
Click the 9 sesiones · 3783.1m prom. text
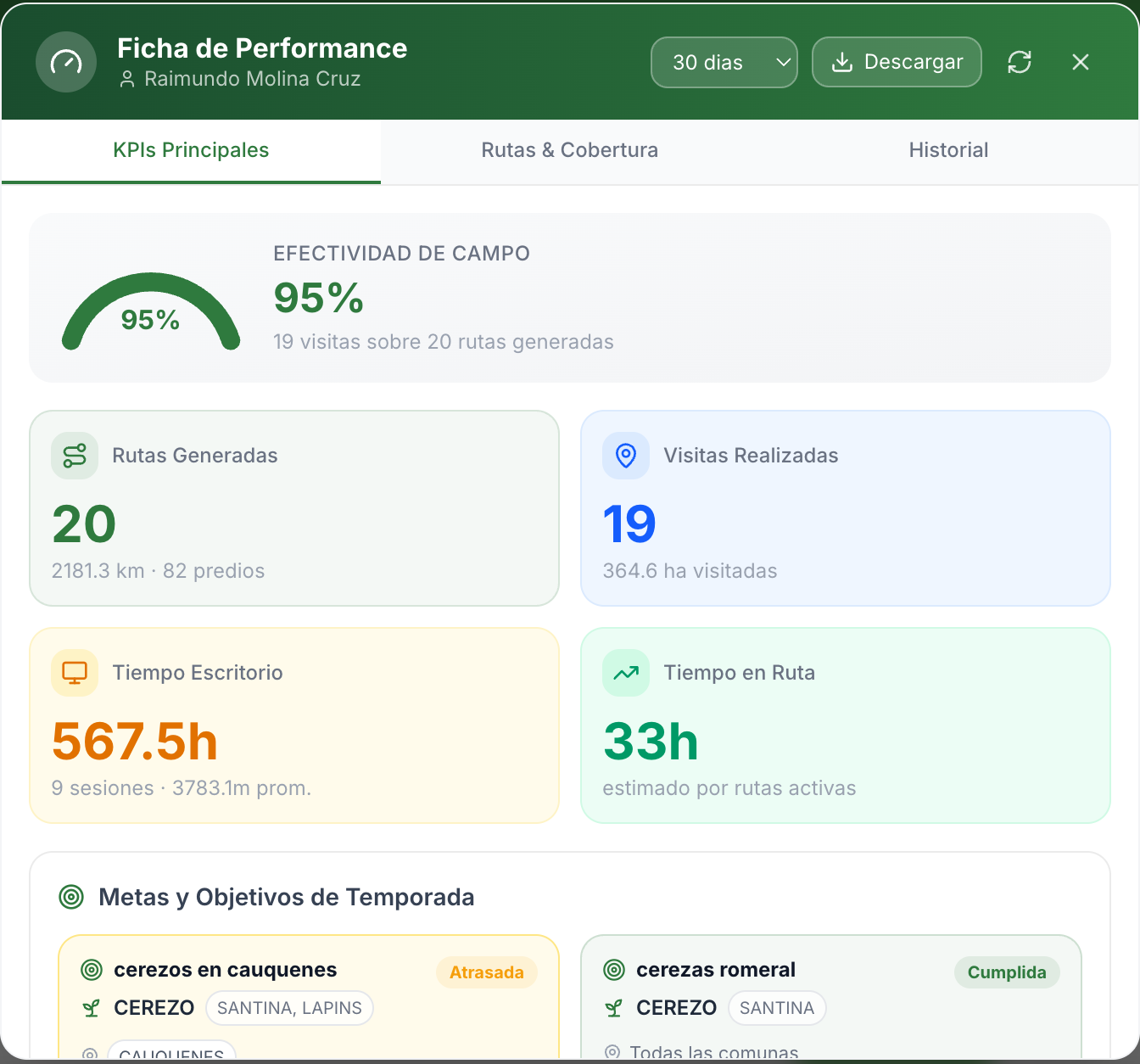click(182, 788)
